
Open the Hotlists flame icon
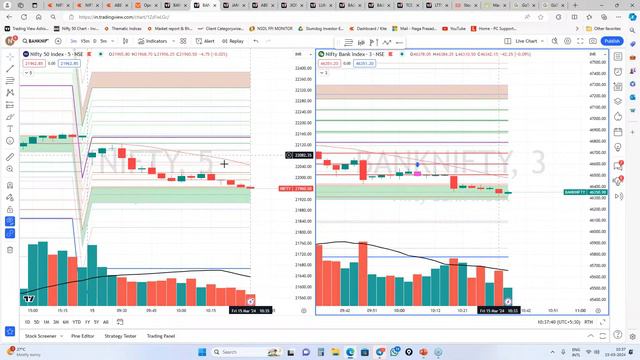point(618,117)
